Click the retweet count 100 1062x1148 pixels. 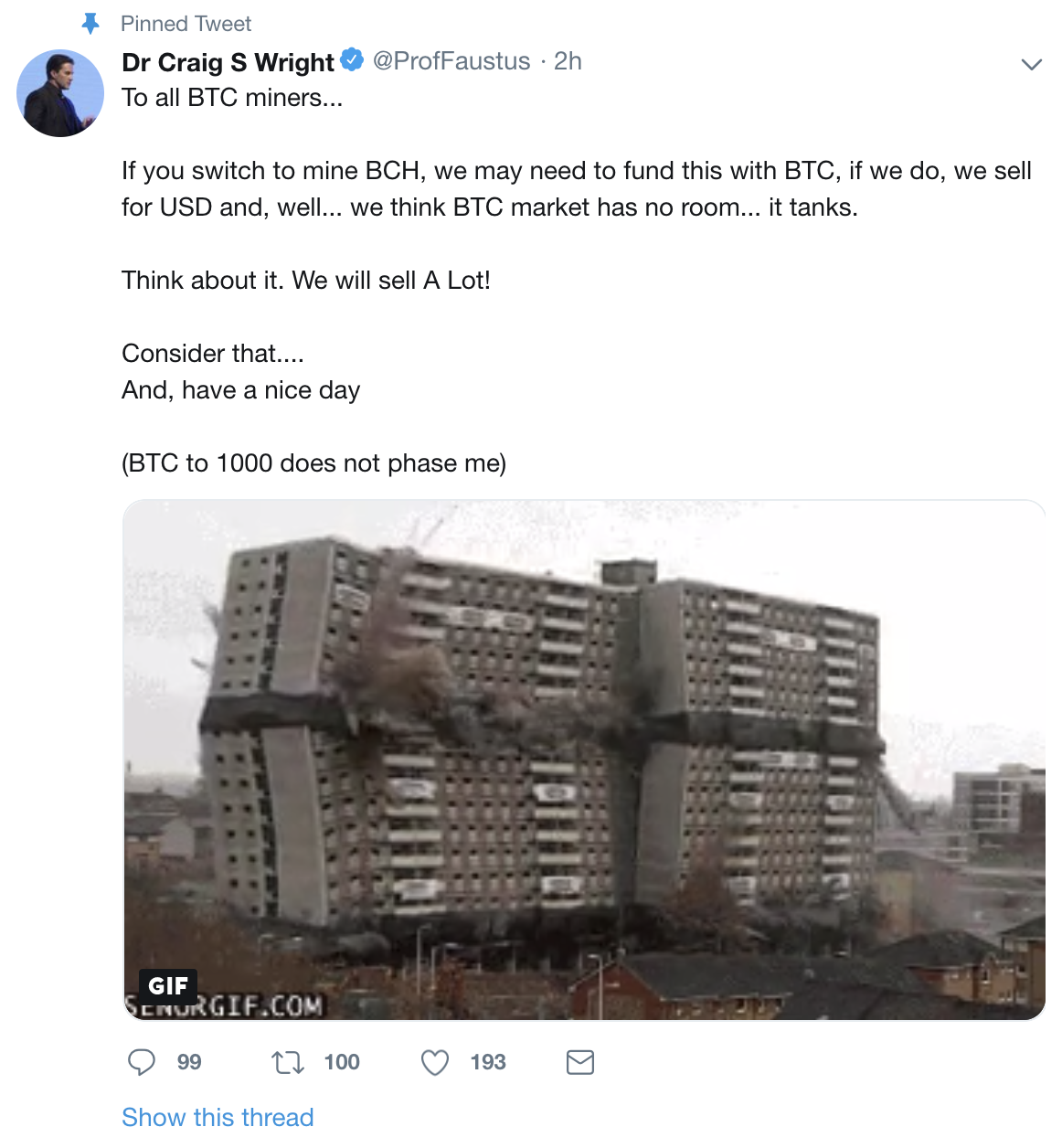pyautogui.click(x=342, y=1062)
